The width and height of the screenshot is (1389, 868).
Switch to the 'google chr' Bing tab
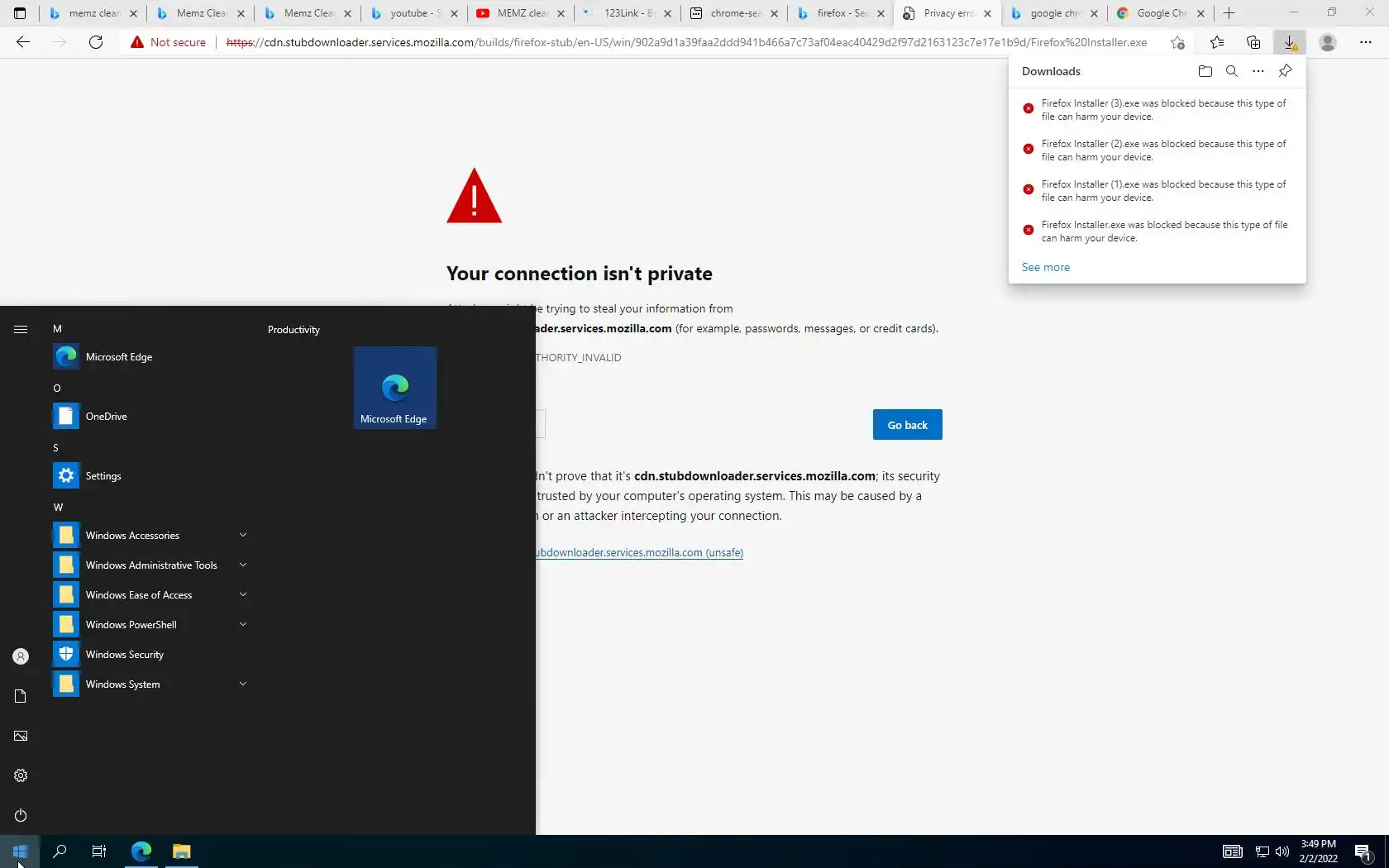pyautogui.click(x=1053, y=13)
